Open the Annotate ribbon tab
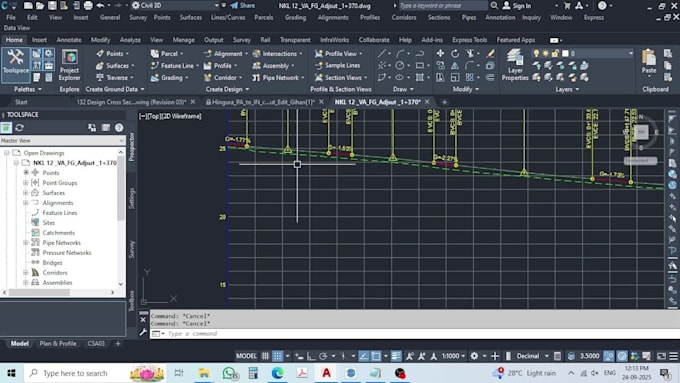The image size is (680, 383). (69, 40)
